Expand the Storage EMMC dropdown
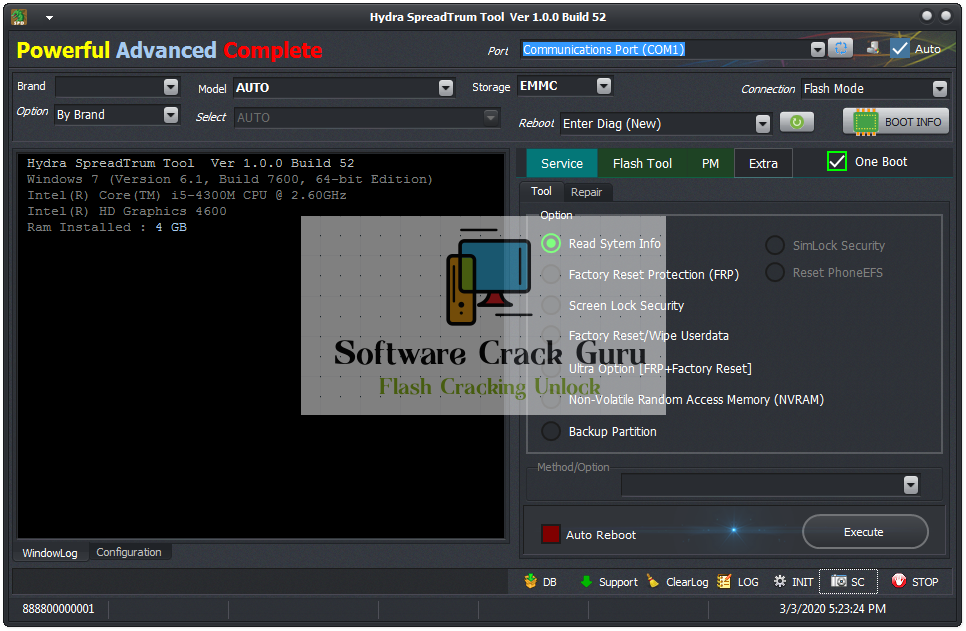Screen dimensions: 966x631 (x=604, y=86)
